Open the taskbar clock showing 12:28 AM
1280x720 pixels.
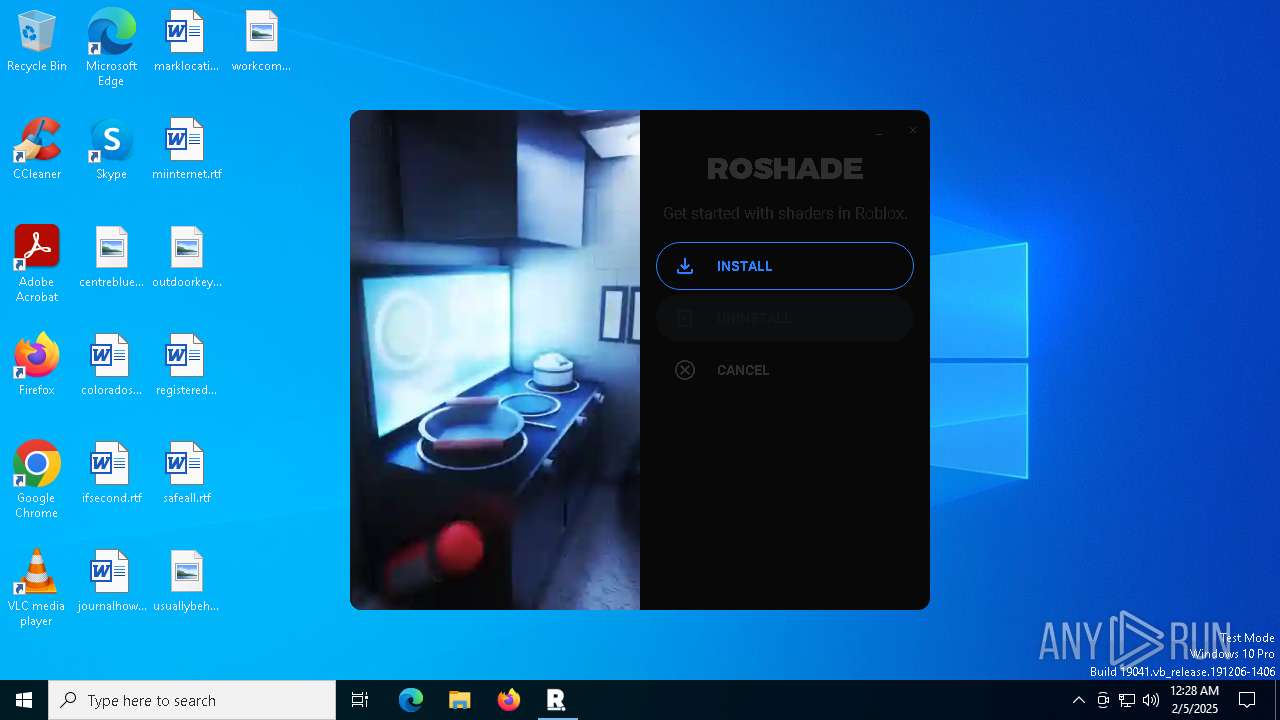1194,700
